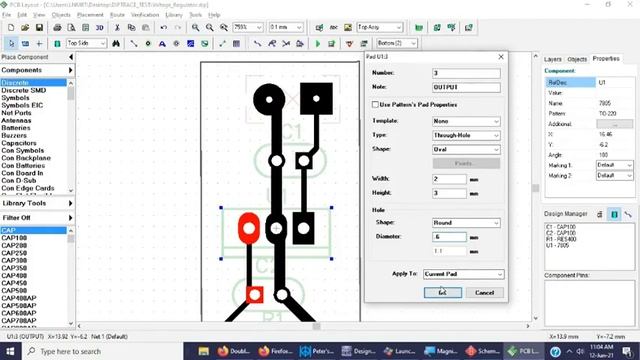Toggle Use Pattern's Pad Properties checkbox
Viewport: 640px width, 360px height.
tap(375, 104)
